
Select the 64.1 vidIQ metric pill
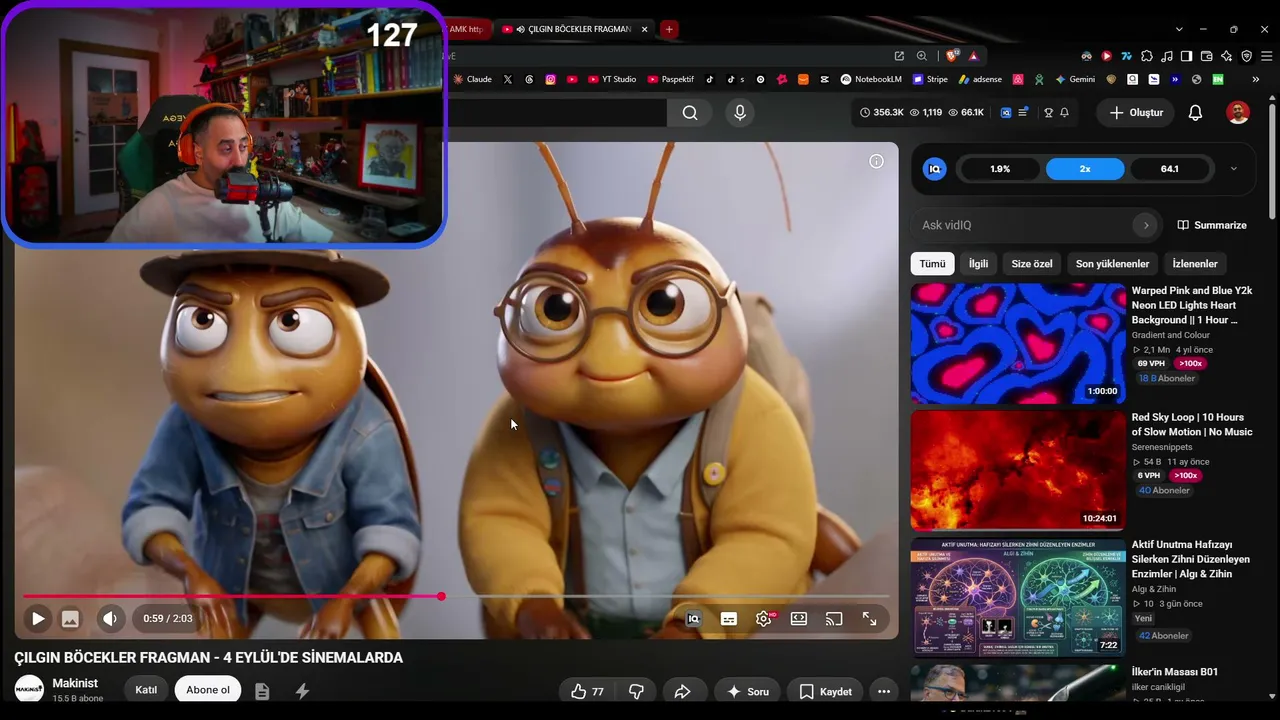(1170, 169)
